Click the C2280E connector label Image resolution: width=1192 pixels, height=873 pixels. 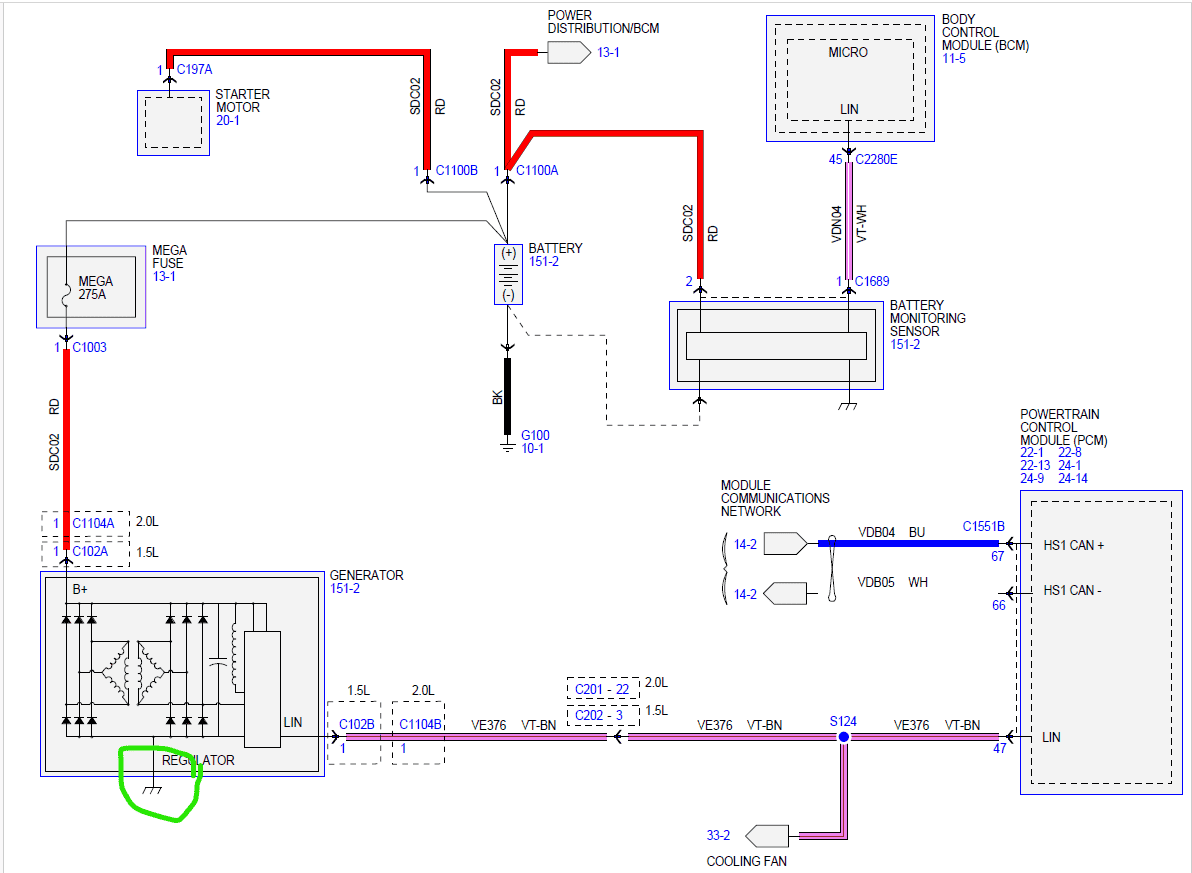coord(877,159)
